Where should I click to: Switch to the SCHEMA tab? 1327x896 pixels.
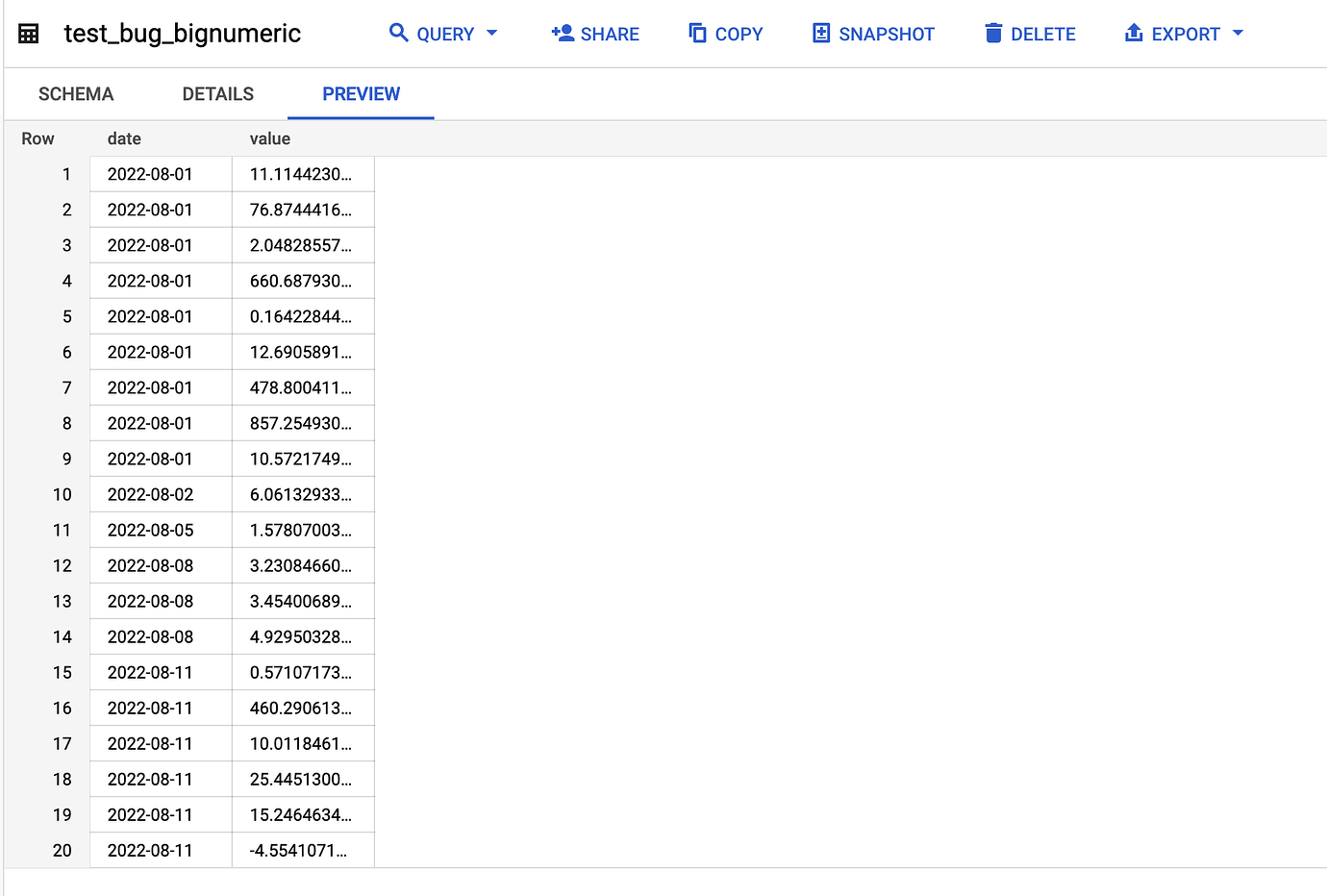[x=75, y=93]
